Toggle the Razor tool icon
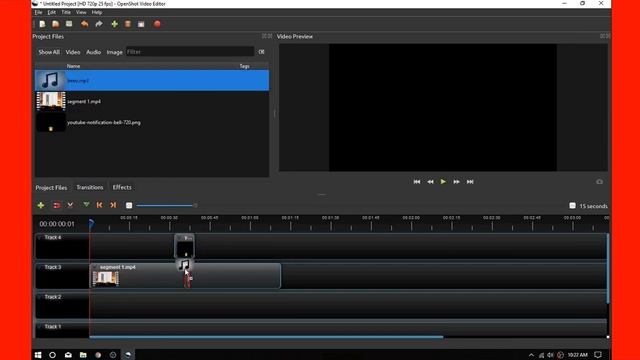The width and height of the screenshot is (640, 360). tap(70, 205)
